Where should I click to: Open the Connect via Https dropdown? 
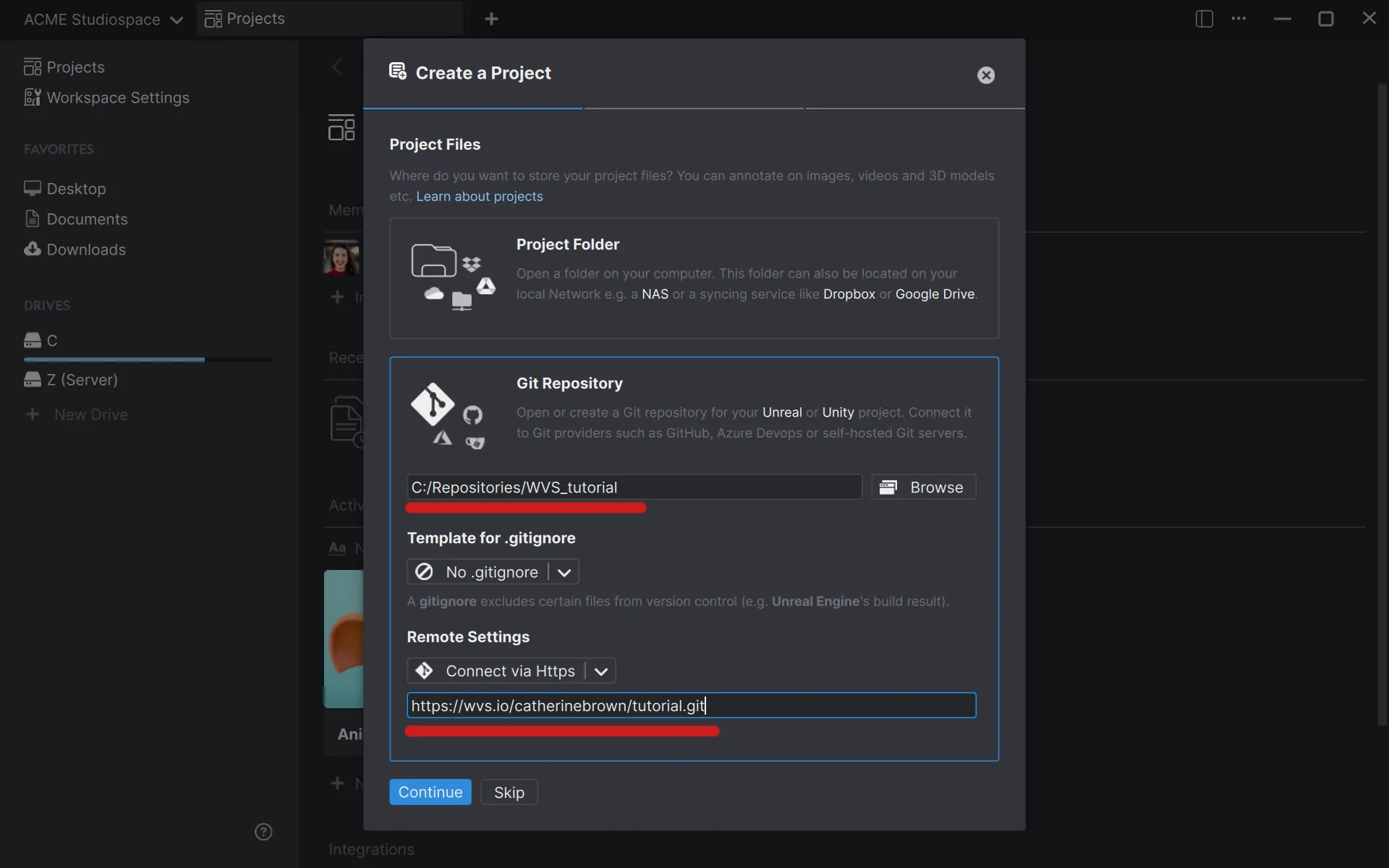point(600,671)
